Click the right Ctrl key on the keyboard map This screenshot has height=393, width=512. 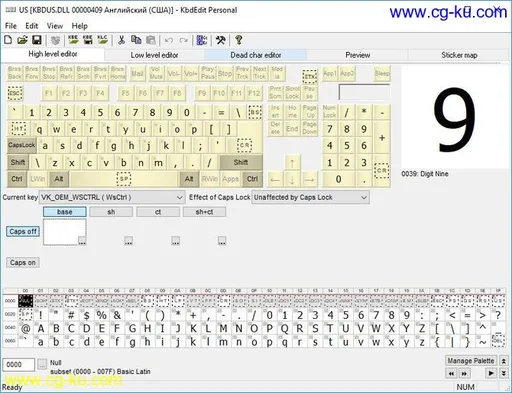click(252, 179)
